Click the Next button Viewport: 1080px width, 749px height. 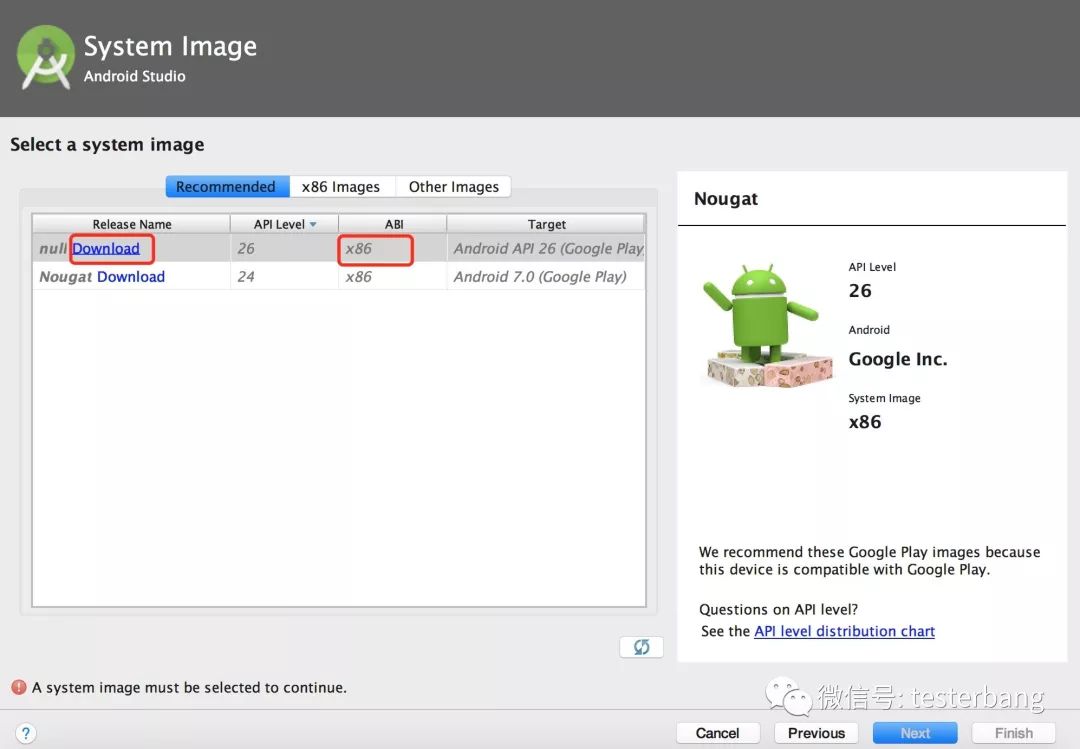click(x=915, y=733)
